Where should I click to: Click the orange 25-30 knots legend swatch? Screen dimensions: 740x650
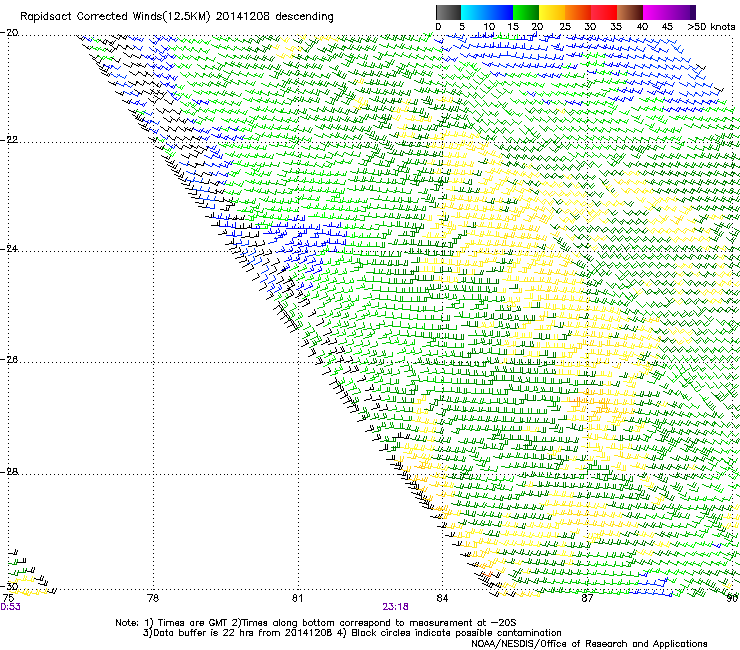click(x=578, y=12)
